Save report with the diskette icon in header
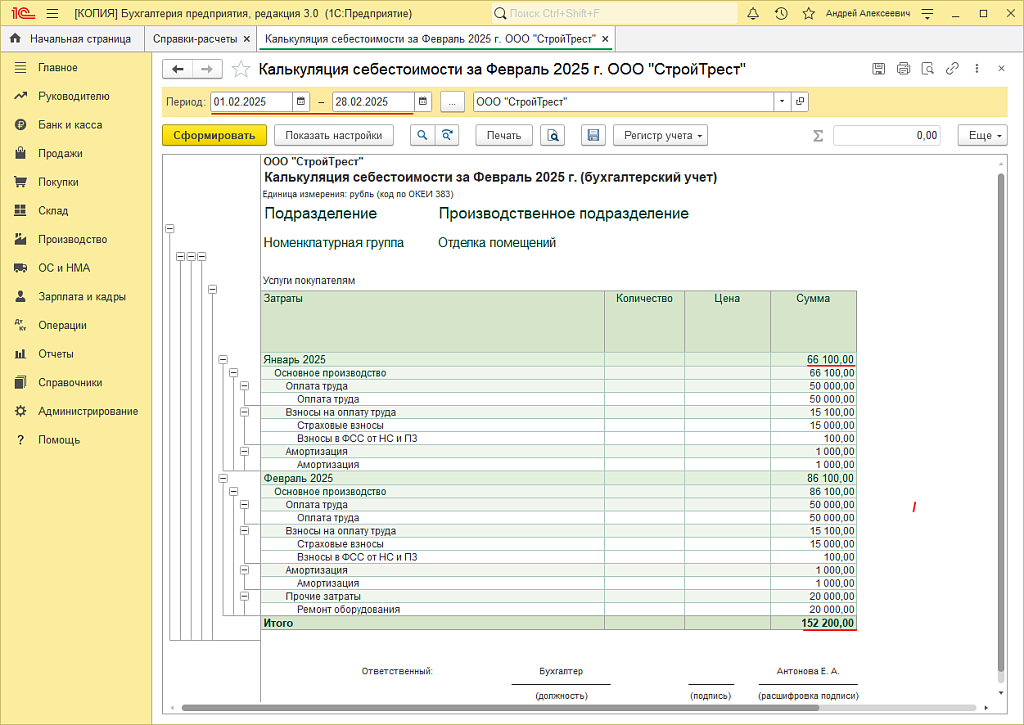This screenshot has height=725, width=1024. pos(879,69)
